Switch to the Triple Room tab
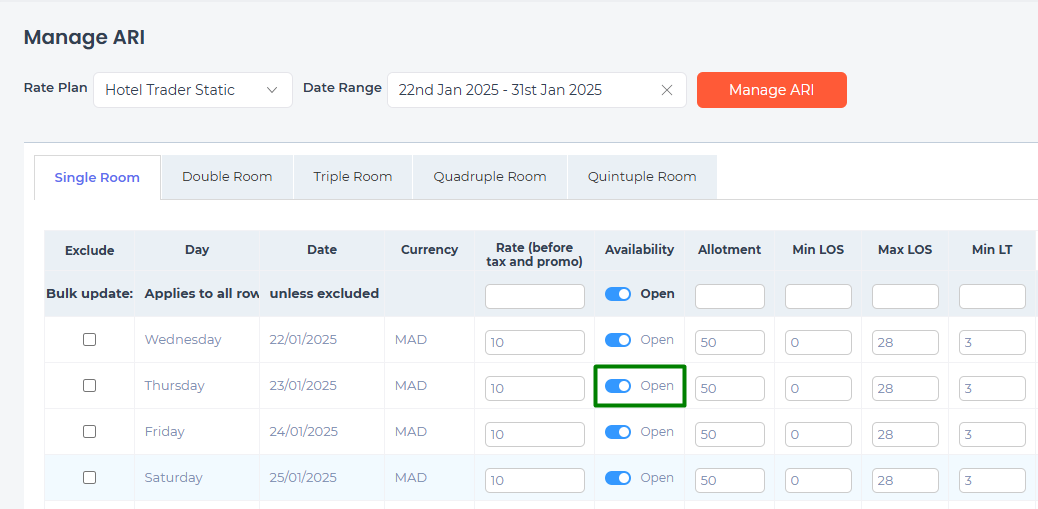1038x509 pixels. coord(352,177)
